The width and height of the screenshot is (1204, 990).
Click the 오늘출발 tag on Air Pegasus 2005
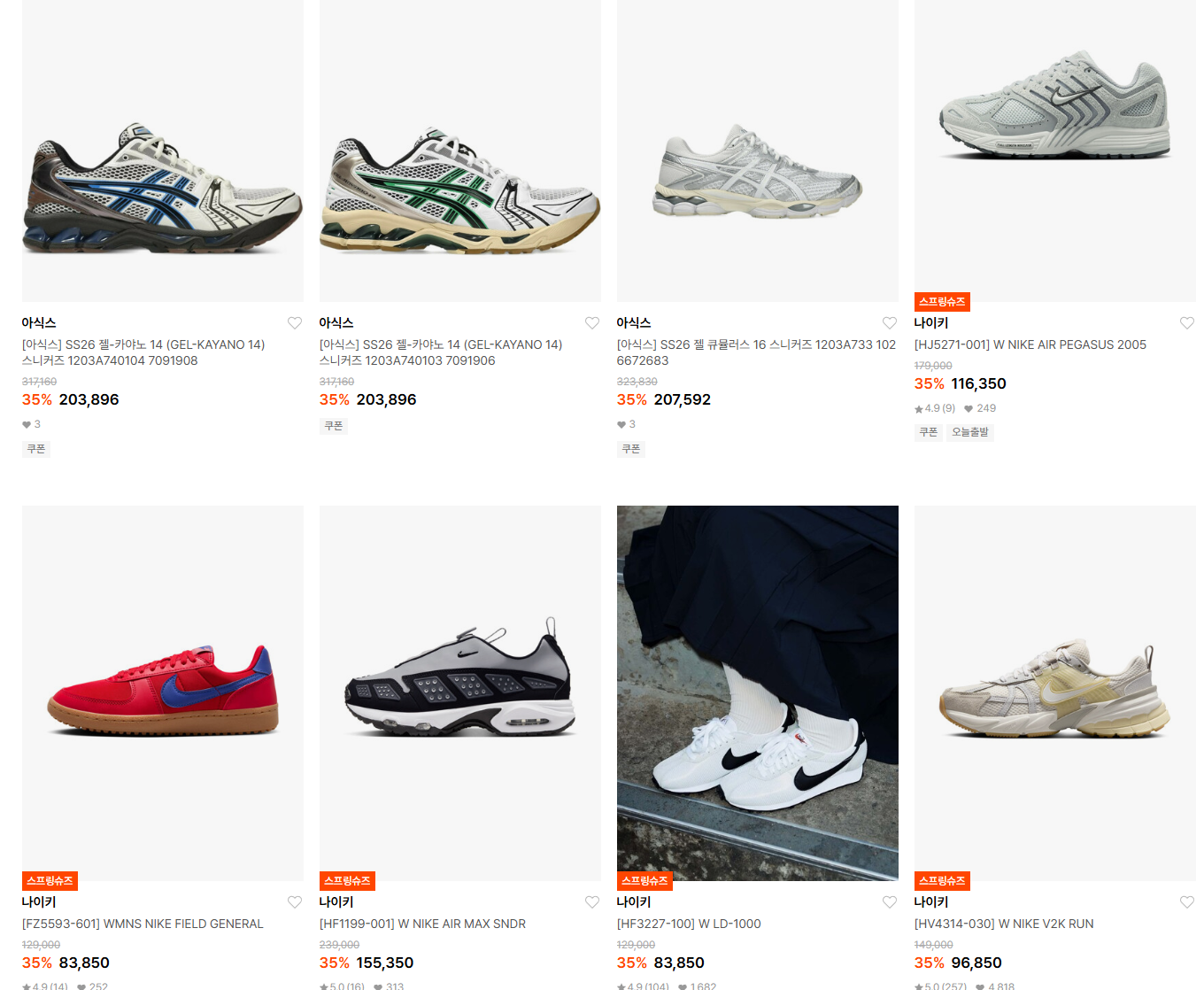coord(970,432)
